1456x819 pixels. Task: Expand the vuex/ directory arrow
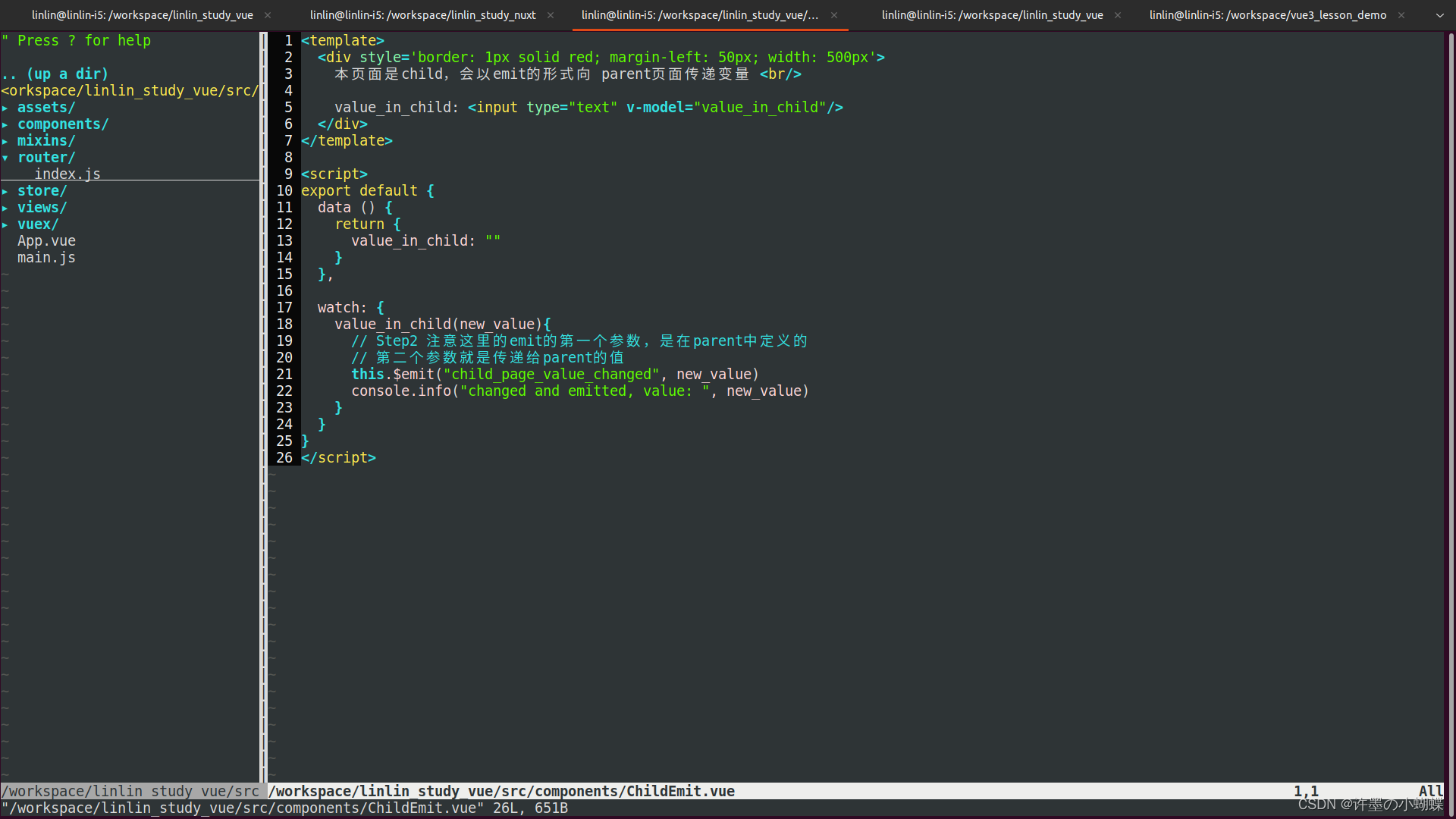click(5, 225)
